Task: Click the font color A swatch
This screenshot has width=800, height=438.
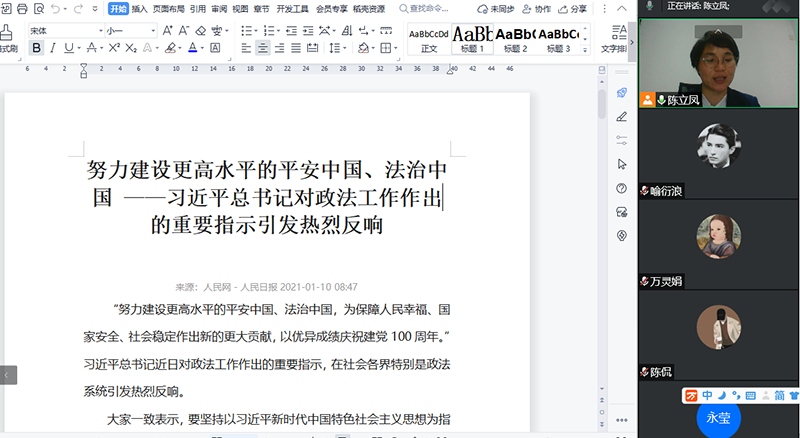Action: 193,48
